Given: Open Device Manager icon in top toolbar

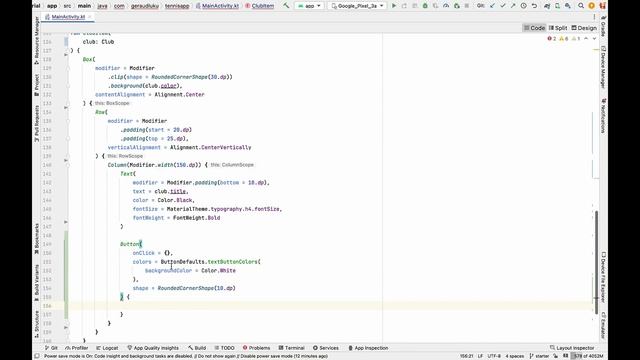Looking at the screenshot, I should point(557,6).
